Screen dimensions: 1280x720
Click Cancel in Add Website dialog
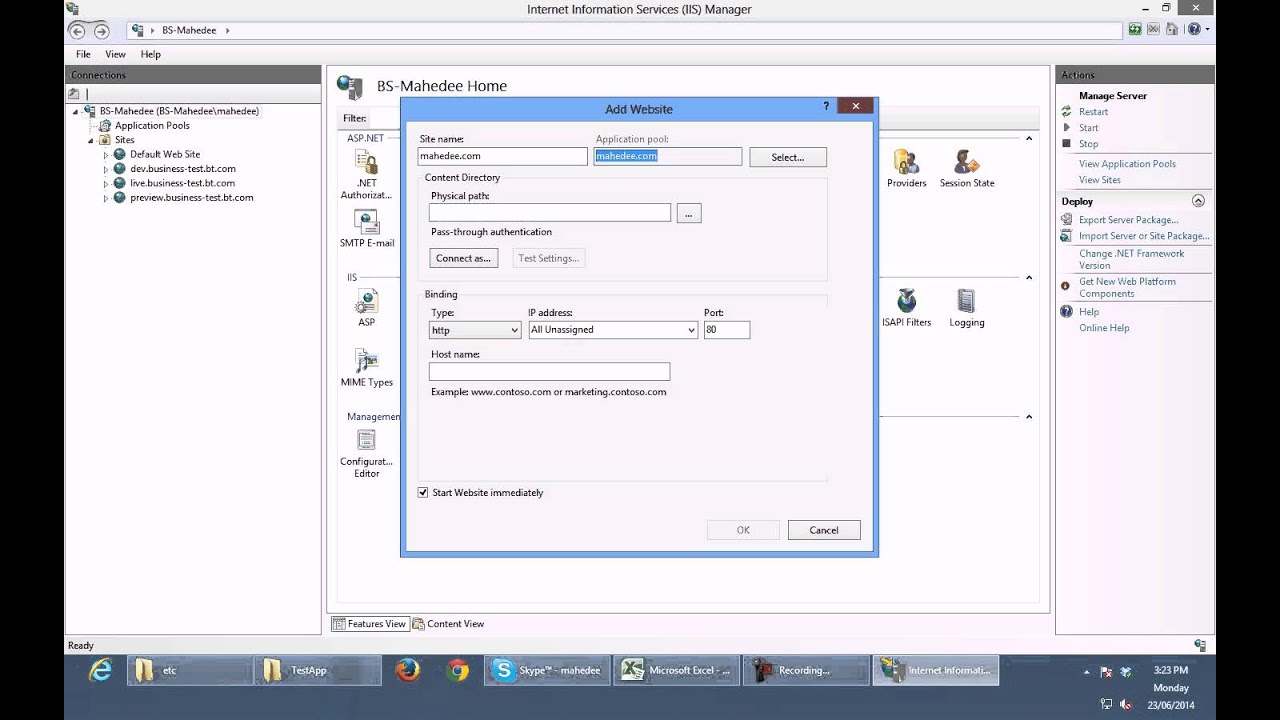click(824, 530)
